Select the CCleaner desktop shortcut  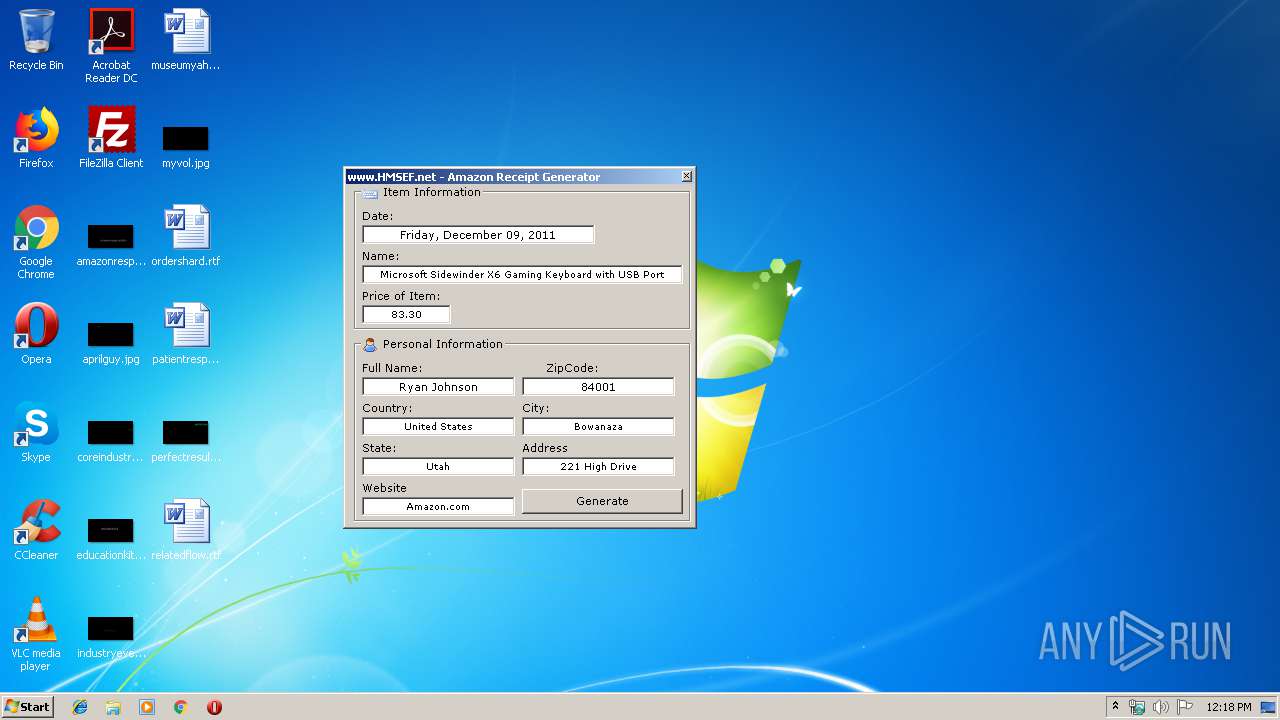point(36,530)
